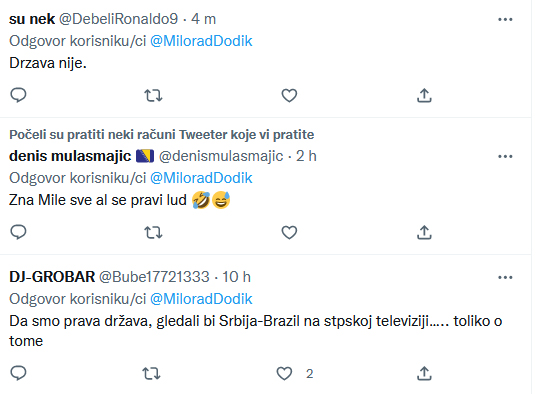Retweet the "Zna Mile sve" tweet

(153, 232)
